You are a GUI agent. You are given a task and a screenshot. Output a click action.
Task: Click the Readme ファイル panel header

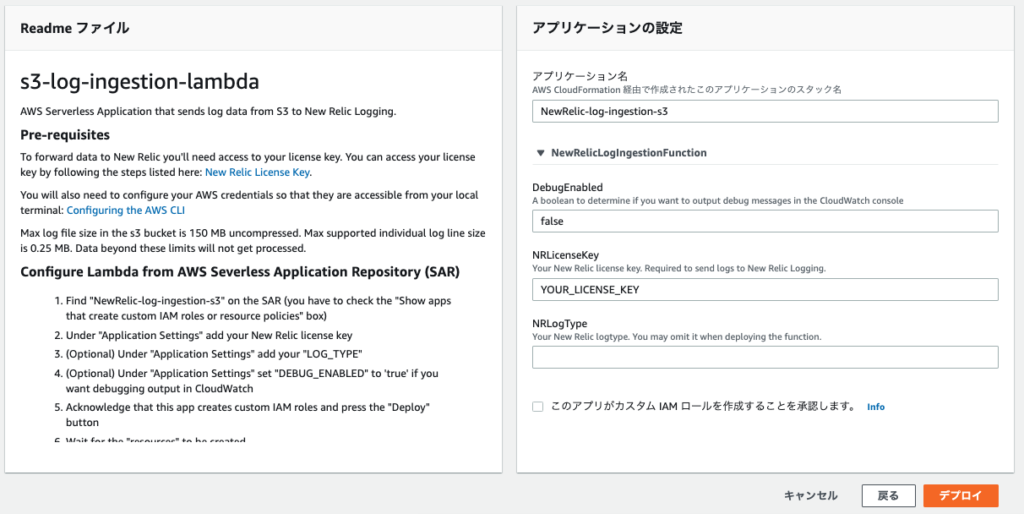click(x=74, y=28)
